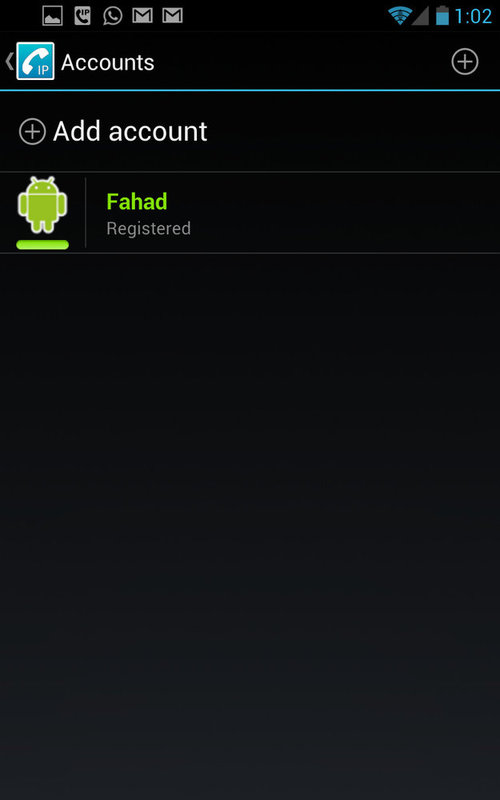Tap the Registered status text
This screenshot has width=500, height=800.
pyautogui.click(x=148, y=228)
